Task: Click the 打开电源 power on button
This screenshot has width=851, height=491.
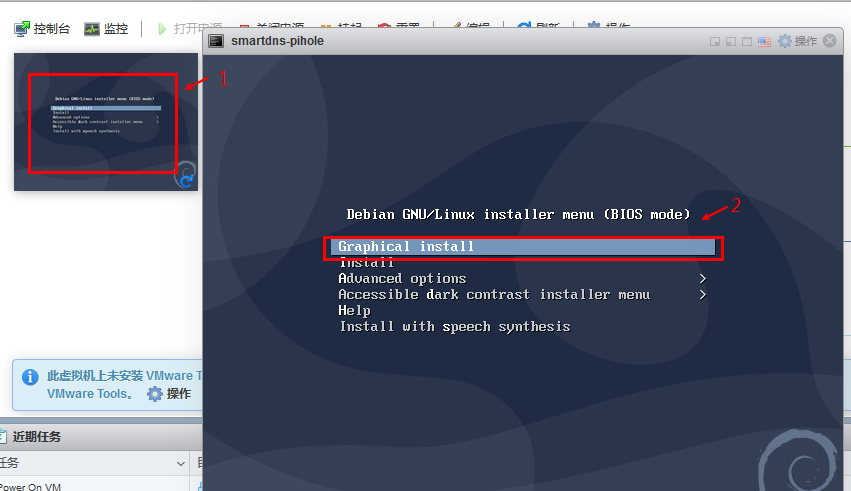Action: point(189,28)
